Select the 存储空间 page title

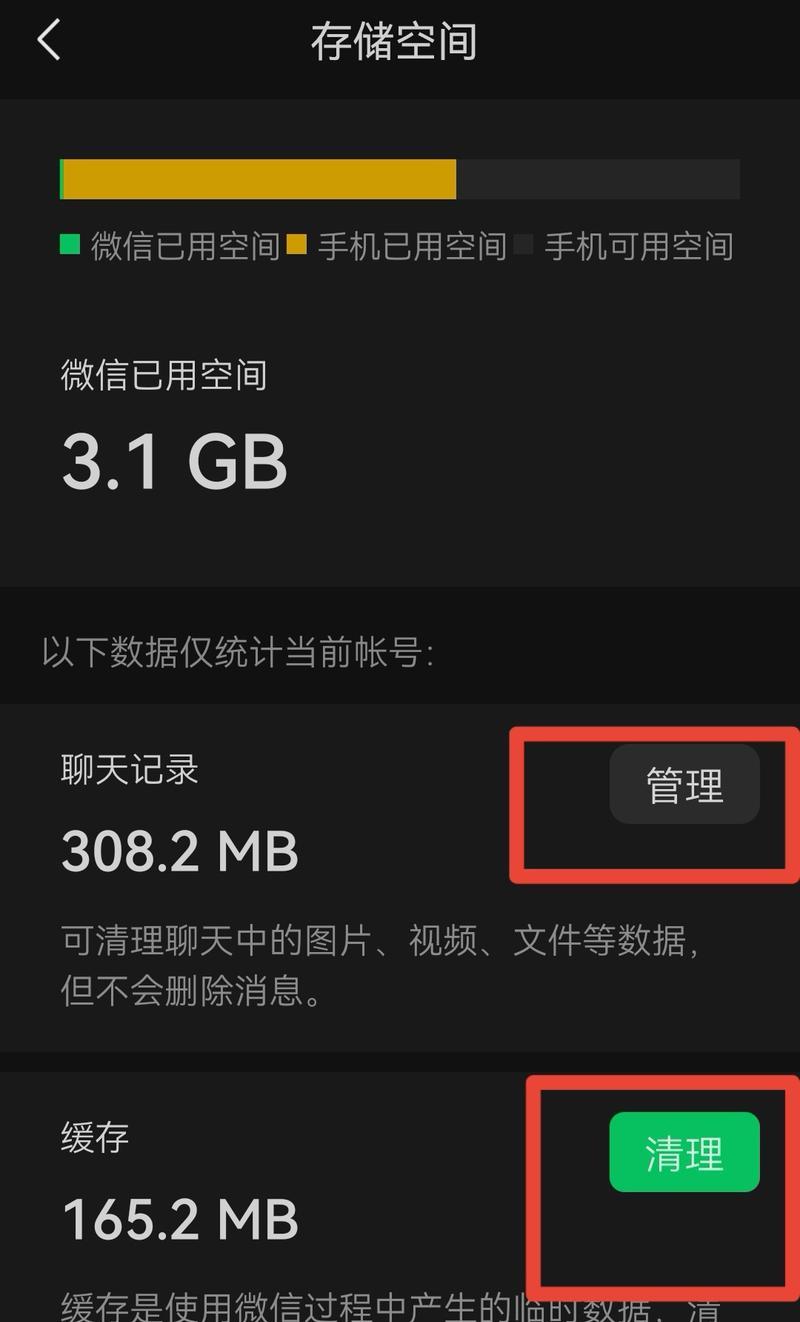393,42
